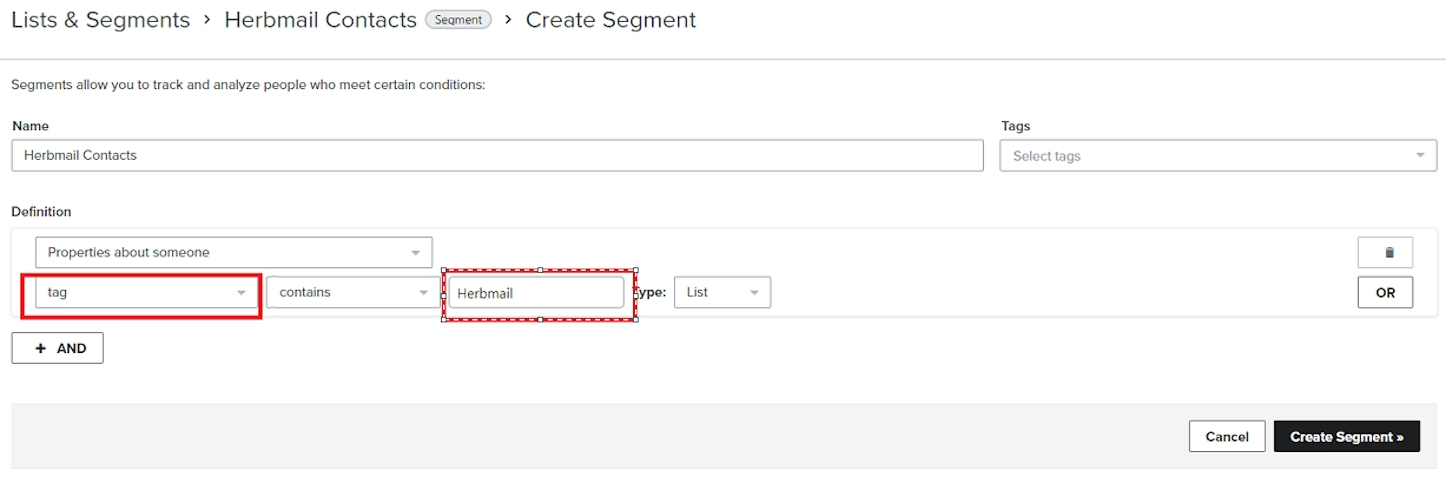Click the Create Segment breadcrumb text
Screen dimensions: 1446x497
coord(611,20)
